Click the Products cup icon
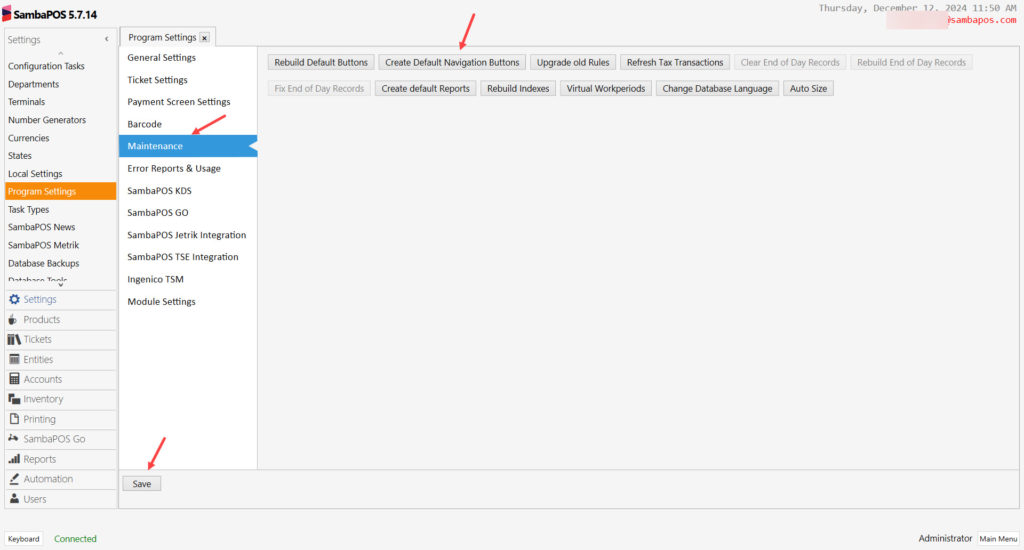1024x550 pixels. 13,319
